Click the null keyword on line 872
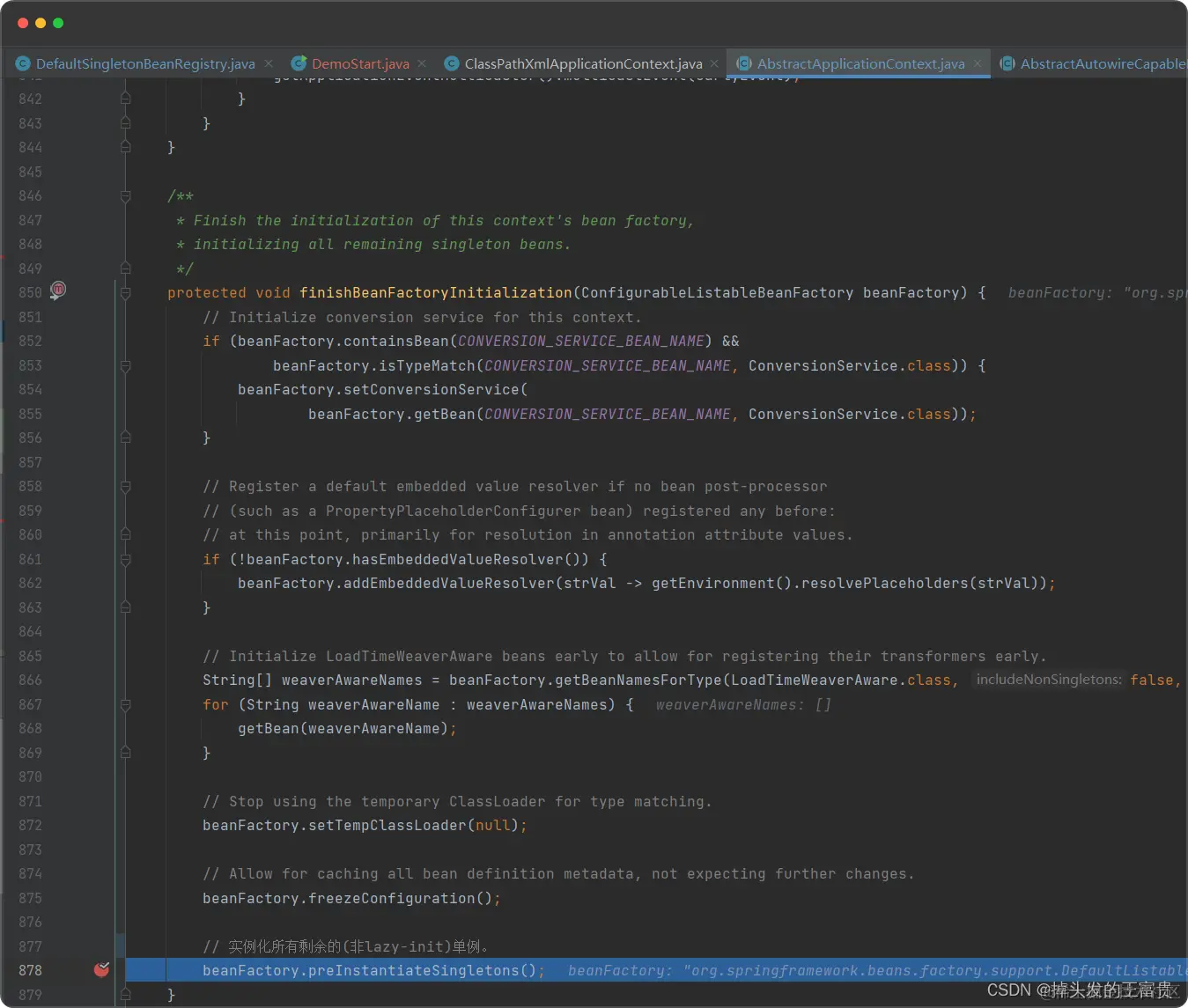 tap(493, 825)
